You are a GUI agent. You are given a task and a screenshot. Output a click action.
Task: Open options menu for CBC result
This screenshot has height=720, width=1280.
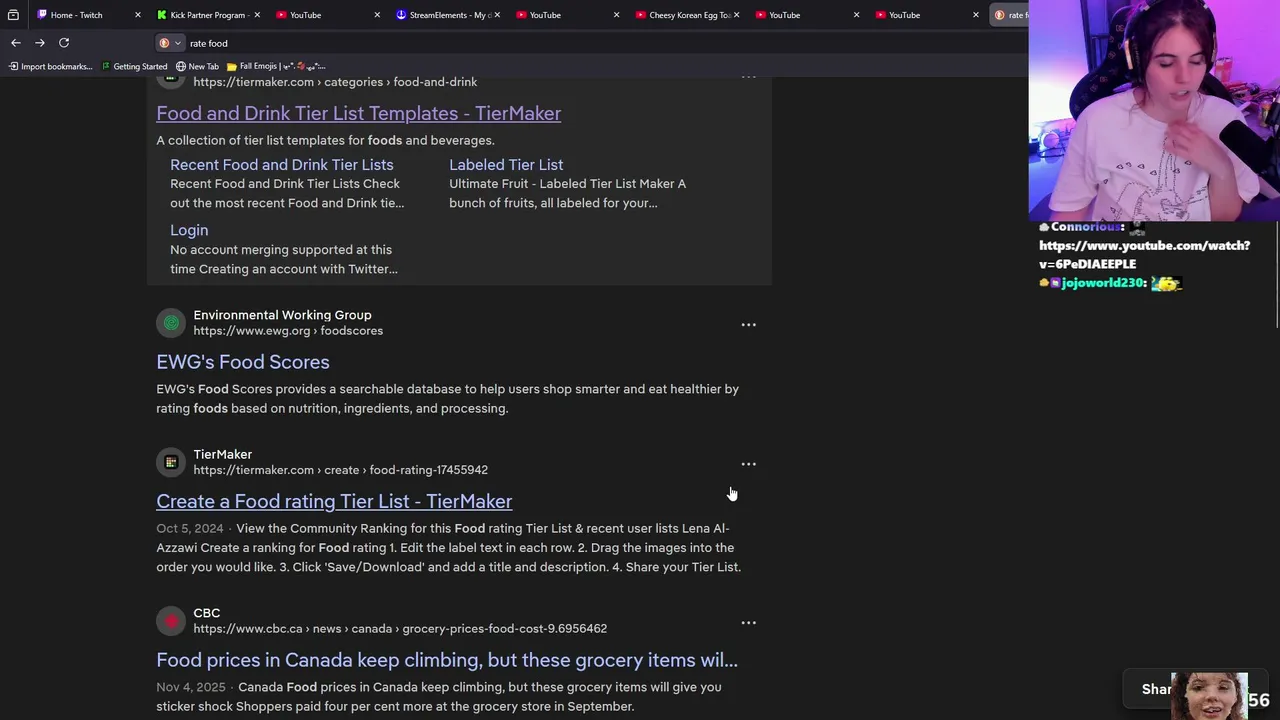pos(748,623)
